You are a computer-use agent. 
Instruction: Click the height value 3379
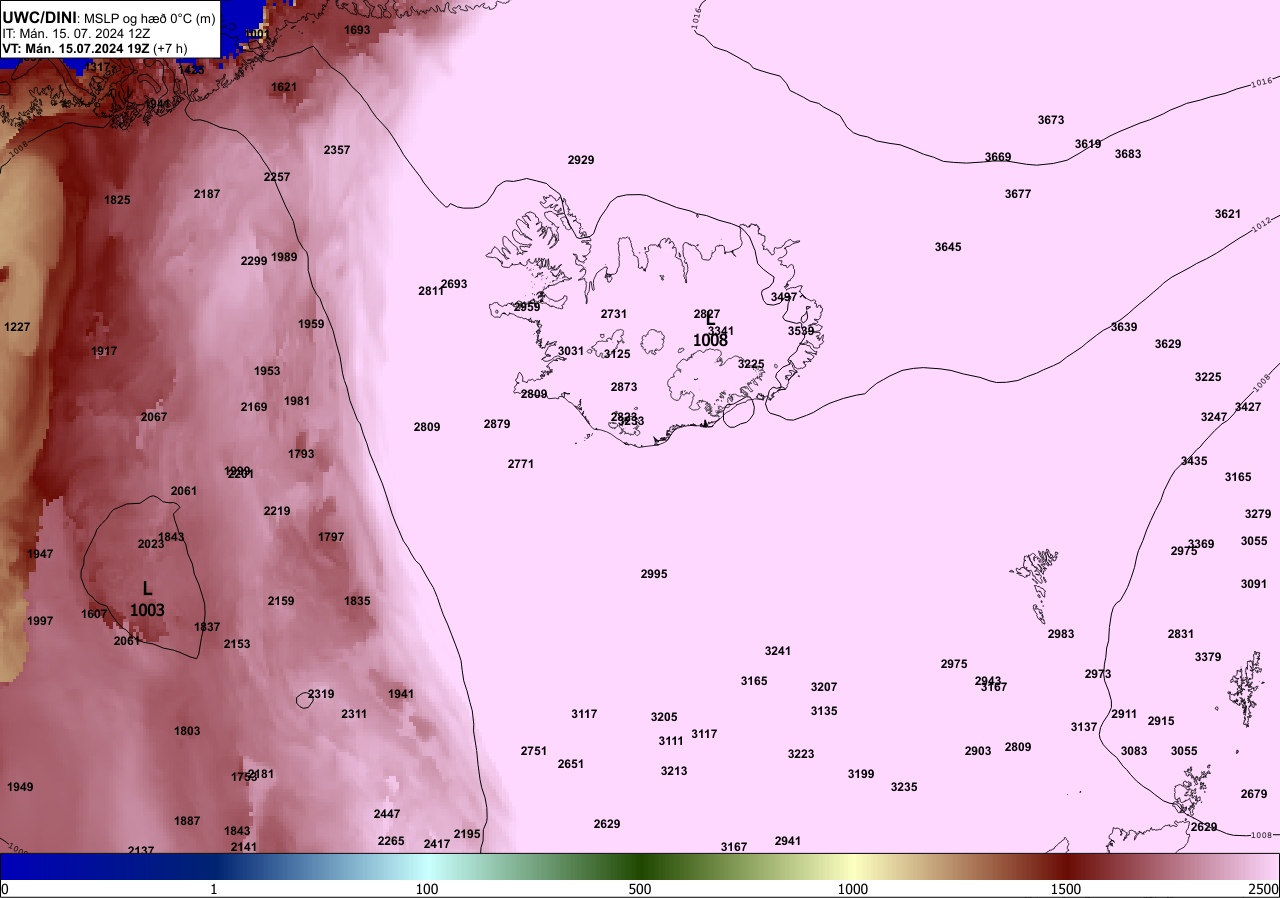point(1208,657)
